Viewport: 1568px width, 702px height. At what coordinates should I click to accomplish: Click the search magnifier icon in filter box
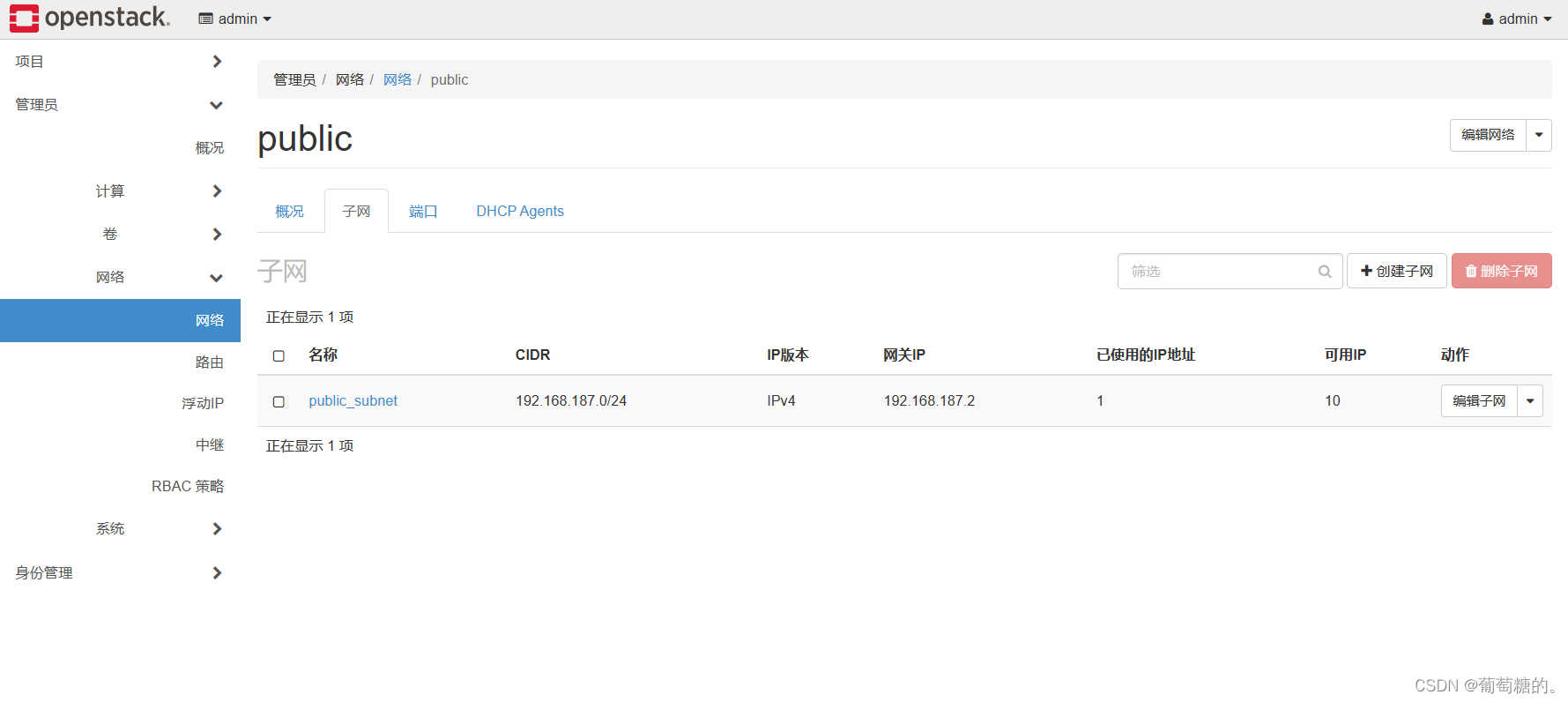pos(1324,272)
